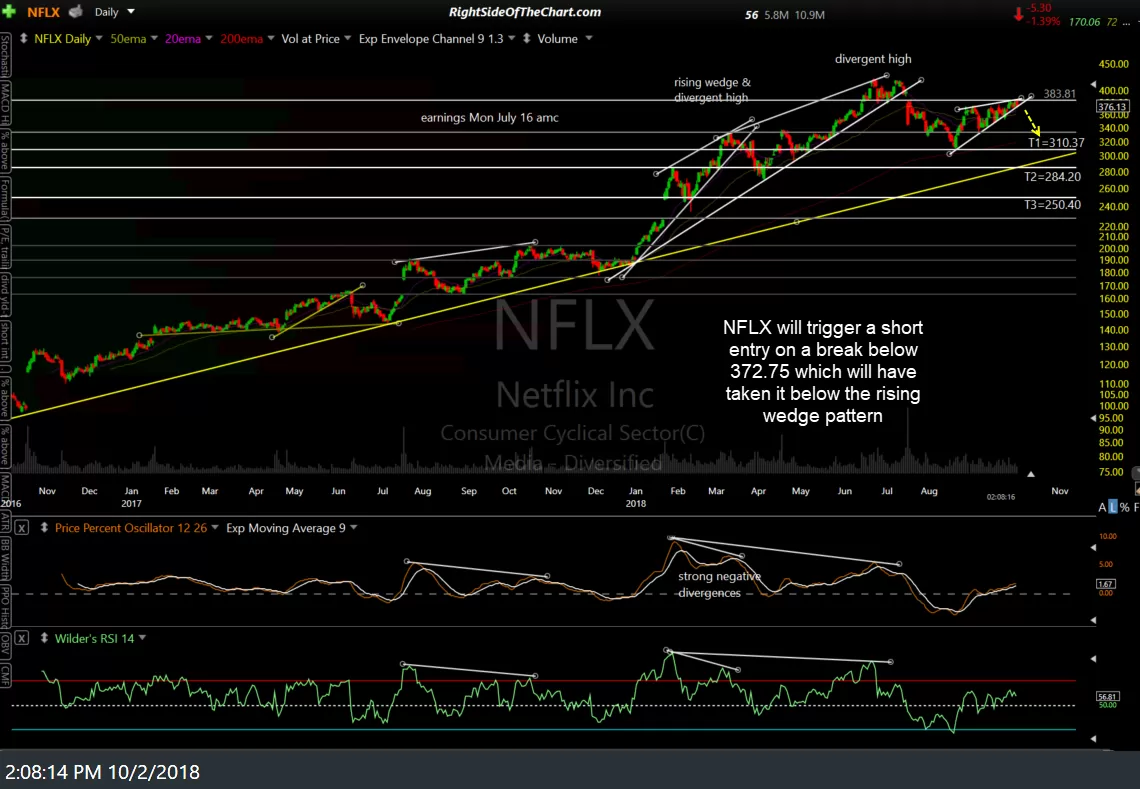Viewport: 1140px width, 789px height.
Task: Click the scale arrow atop RSI pane axis
Action: [x=1093, y=659]
